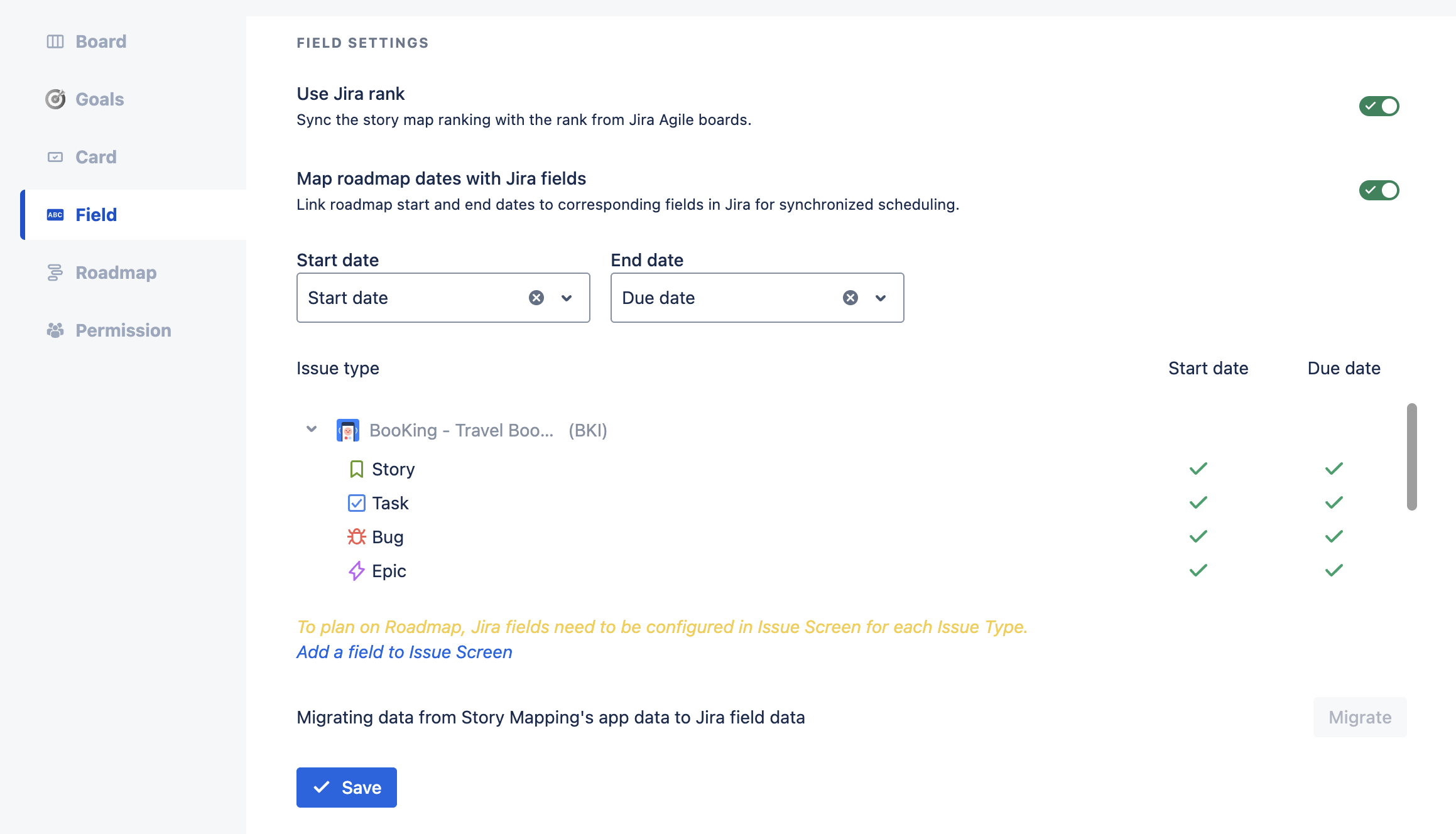Clear the Start date field selection
Image resolution: width=1456 pixels, height=834 pixels.
click(536, 298)
